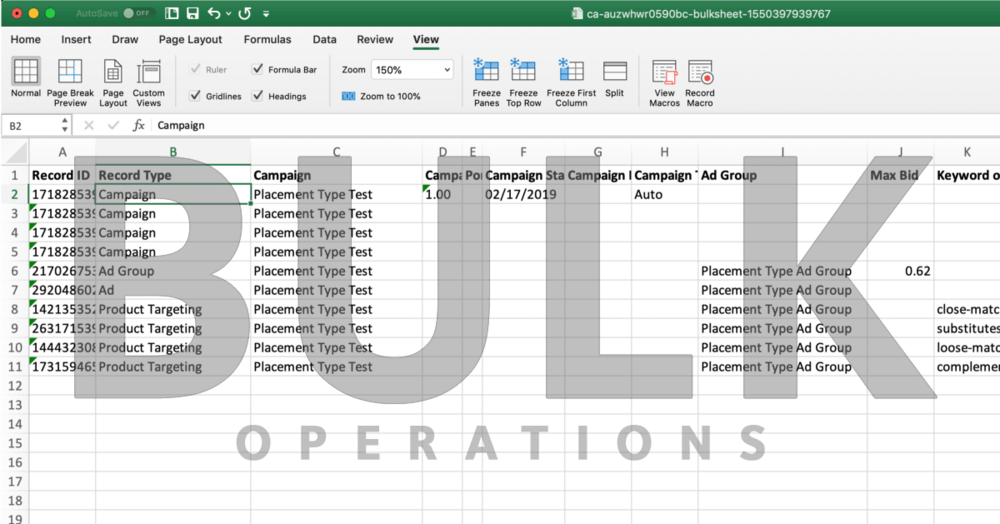Click the Auto cell in column H

click(x=665, y=194)
